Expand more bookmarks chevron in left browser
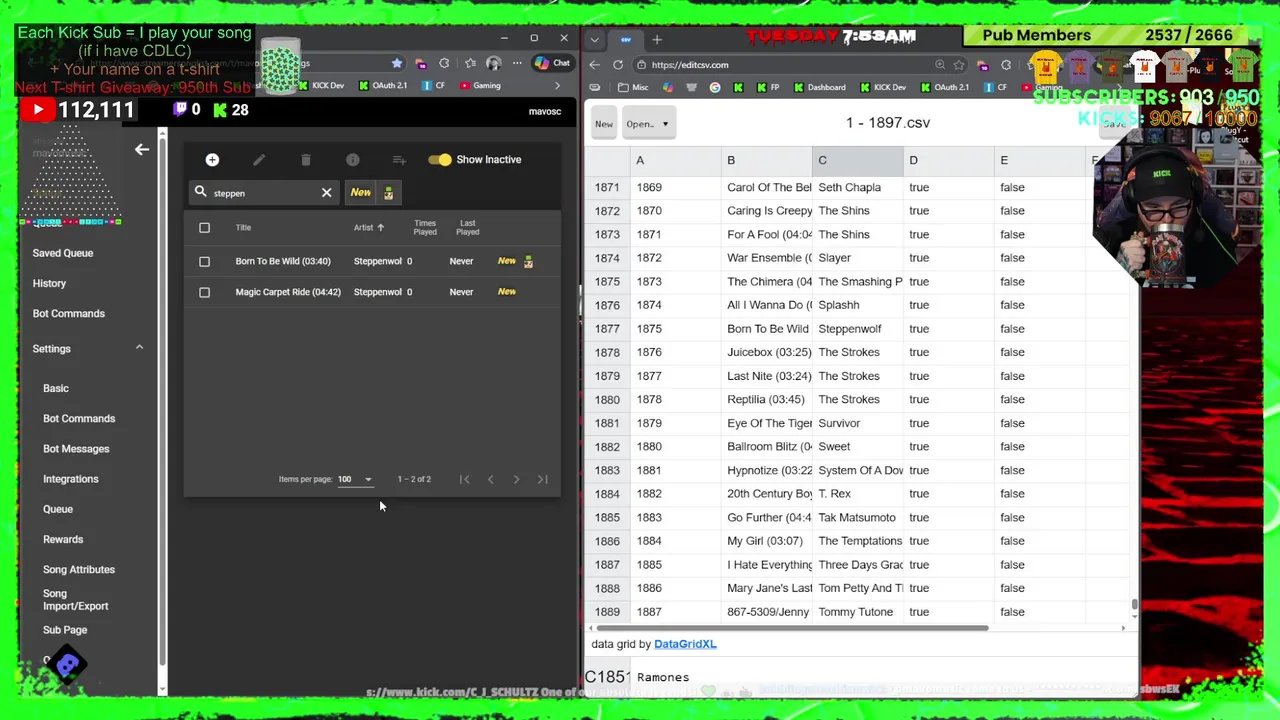Viewport: 1280px width, 720px height. 557,86
